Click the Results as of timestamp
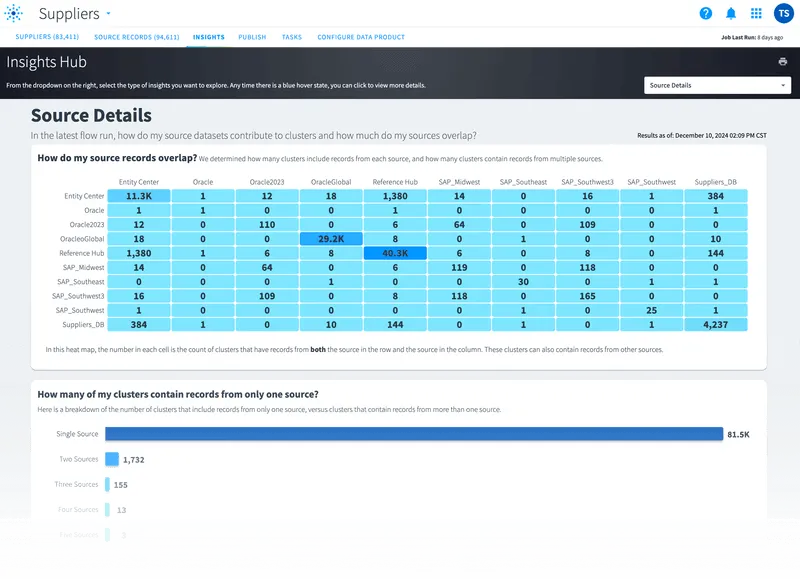This screenshot has height=579, width=800. (702, 136)
